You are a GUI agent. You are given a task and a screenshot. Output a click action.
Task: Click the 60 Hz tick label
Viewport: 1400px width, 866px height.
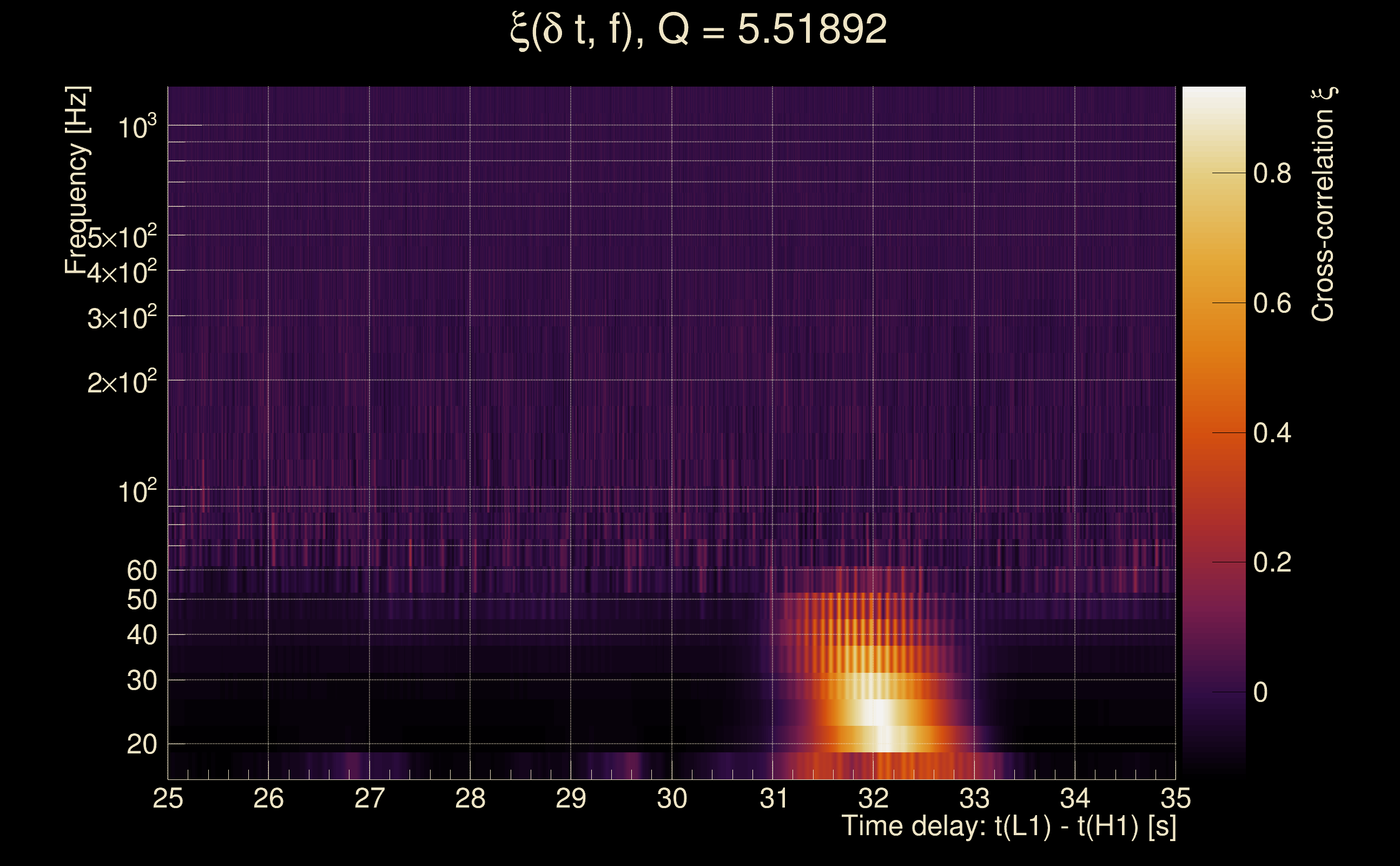(x=141, y=571)
